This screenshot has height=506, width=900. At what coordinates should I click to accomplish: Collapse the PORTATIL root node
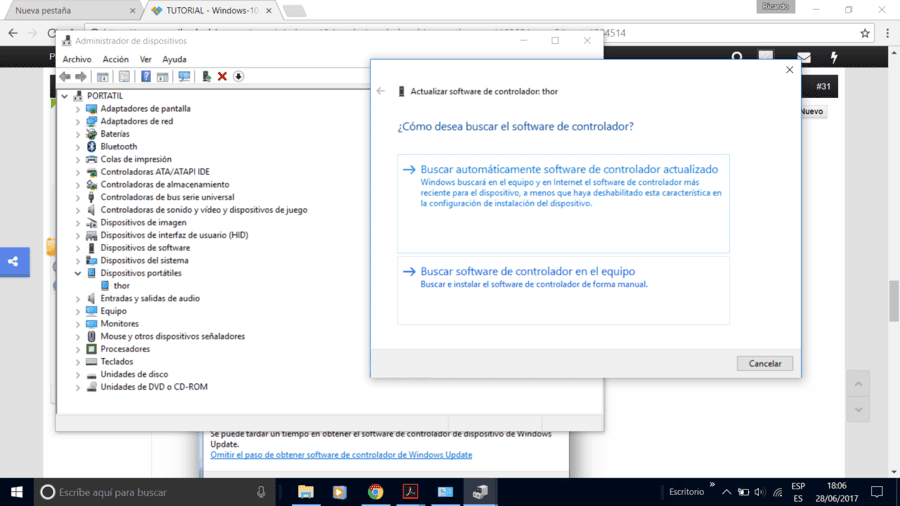[65, 96]
